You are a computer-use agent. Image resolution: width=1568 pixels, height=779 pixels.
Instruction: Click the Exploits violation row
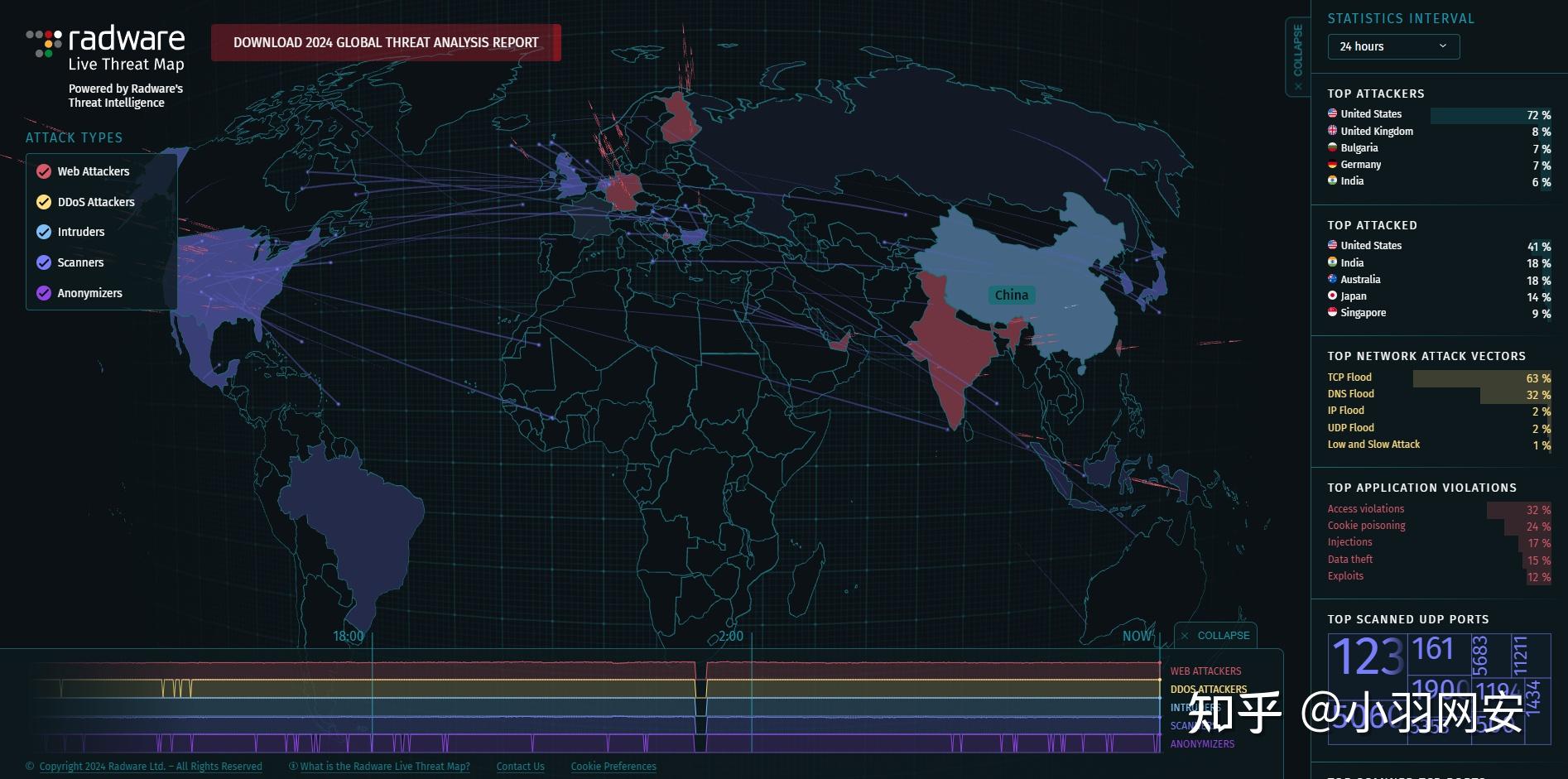click(1439, 576)
